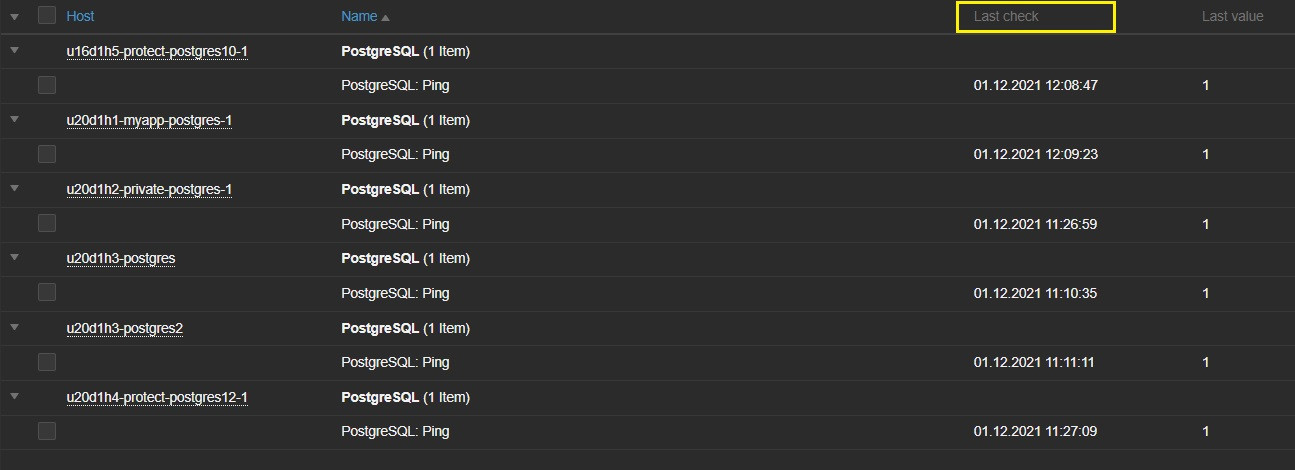
Task: Collapse the u20d1h2-private-postgres-1 host group
Action: 14,188
